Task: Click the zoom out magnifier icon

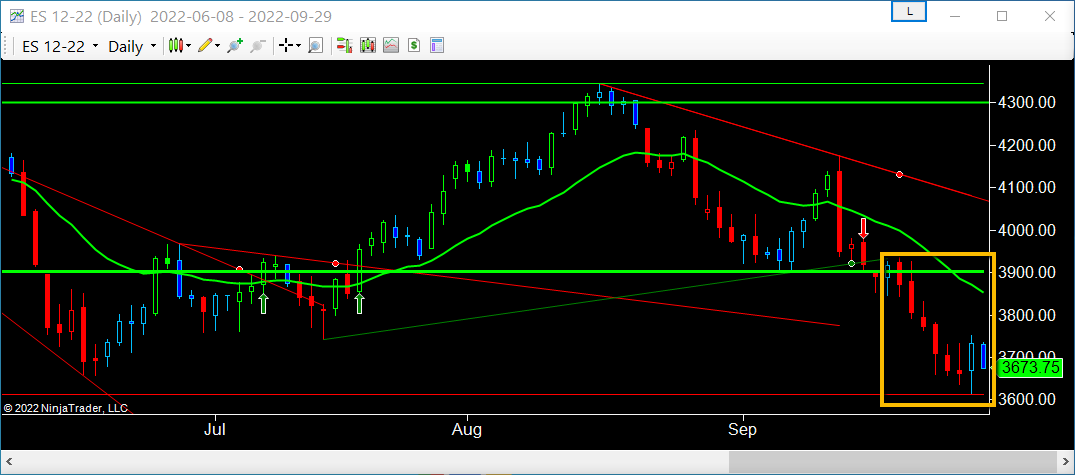Action: [258, 46]
